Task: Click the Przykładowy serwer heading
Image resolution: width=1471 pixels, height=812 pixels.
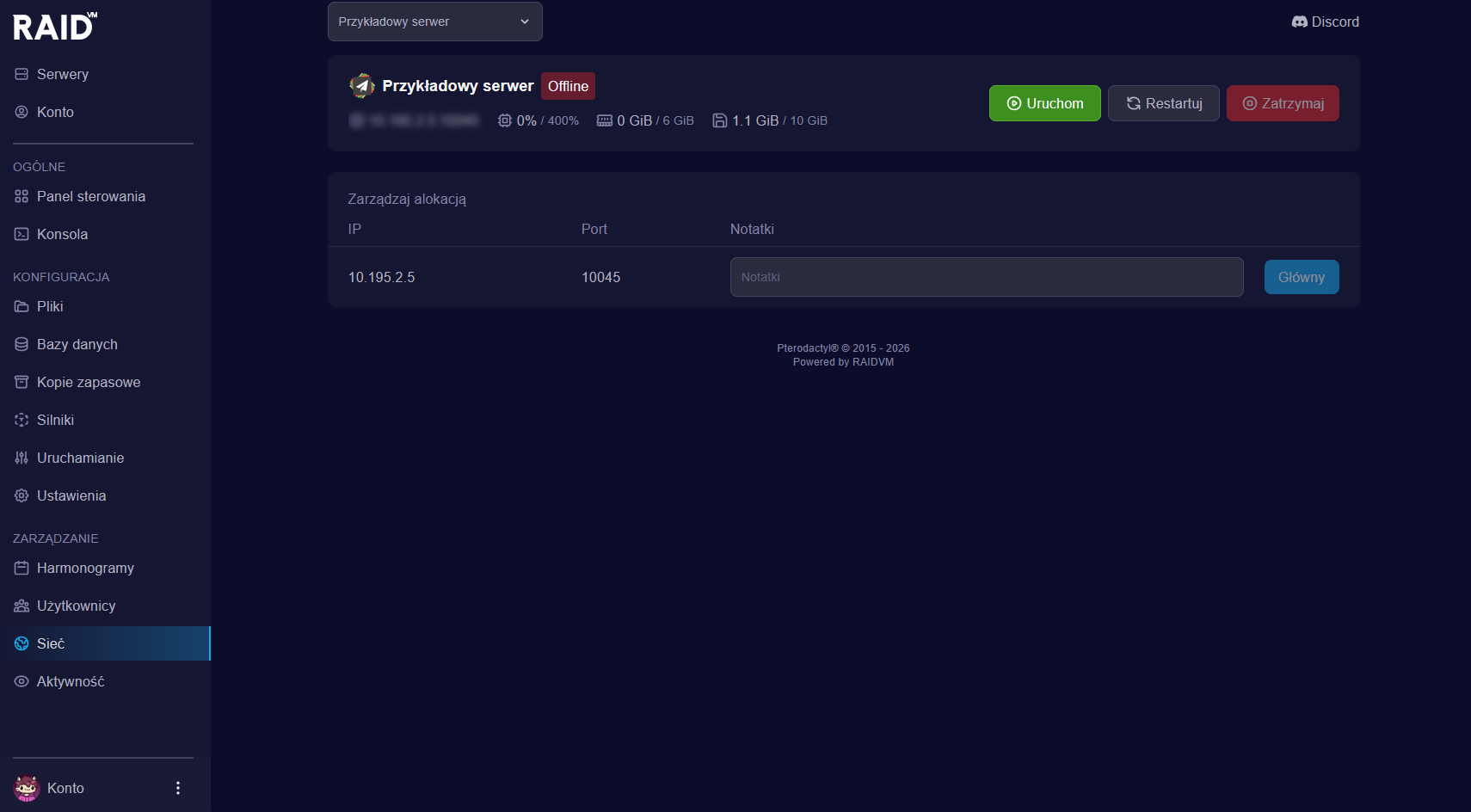Action: tap(458, 86)
